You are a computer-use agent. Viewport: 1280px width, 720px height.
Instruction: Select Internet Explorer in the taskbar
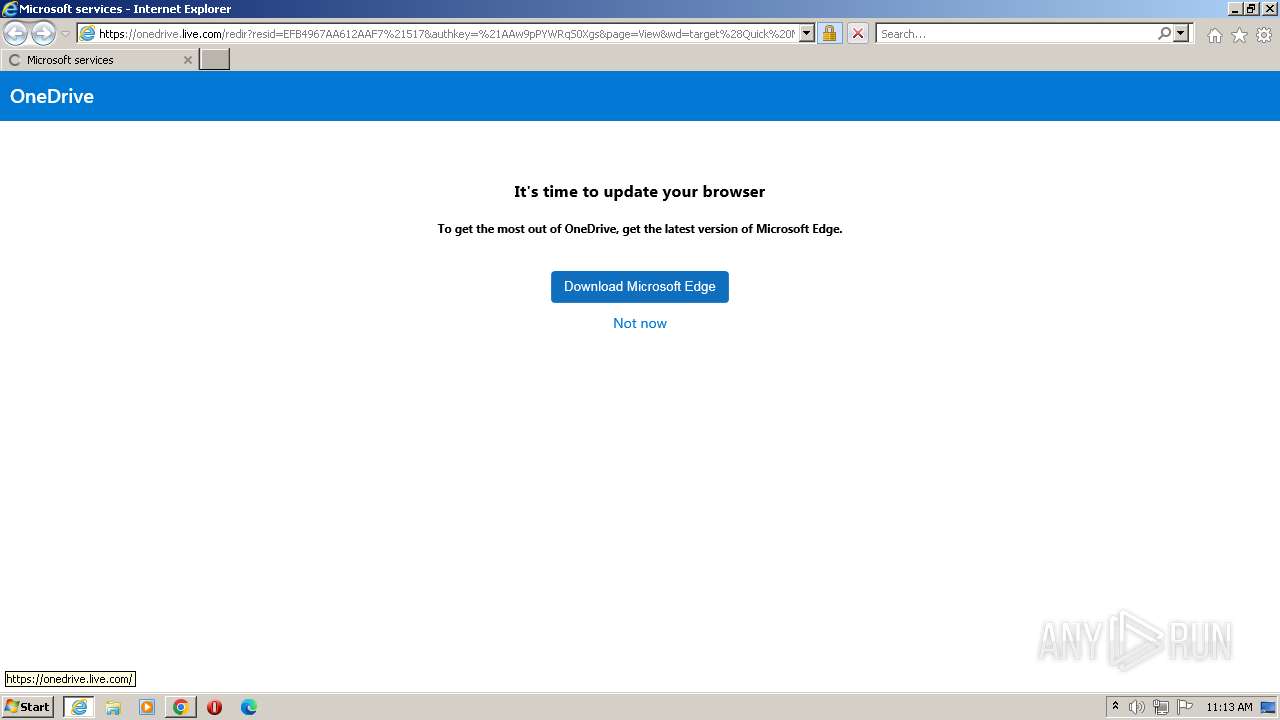(79, 707)
